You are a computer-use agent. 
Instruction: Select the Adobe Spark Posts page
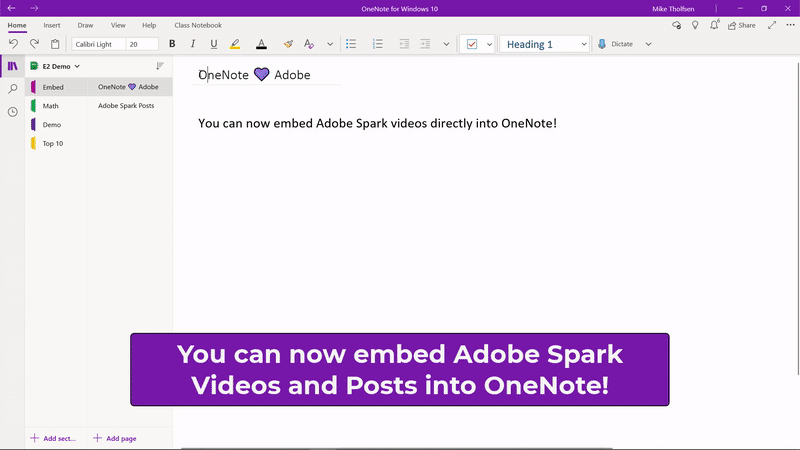[x=126, y=105]
